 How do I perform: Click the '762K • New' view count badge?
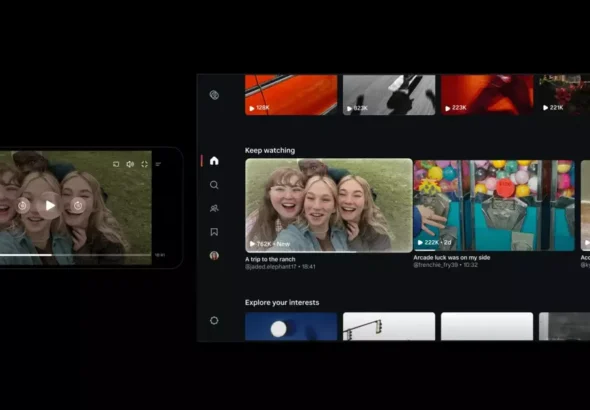point(269,244)
